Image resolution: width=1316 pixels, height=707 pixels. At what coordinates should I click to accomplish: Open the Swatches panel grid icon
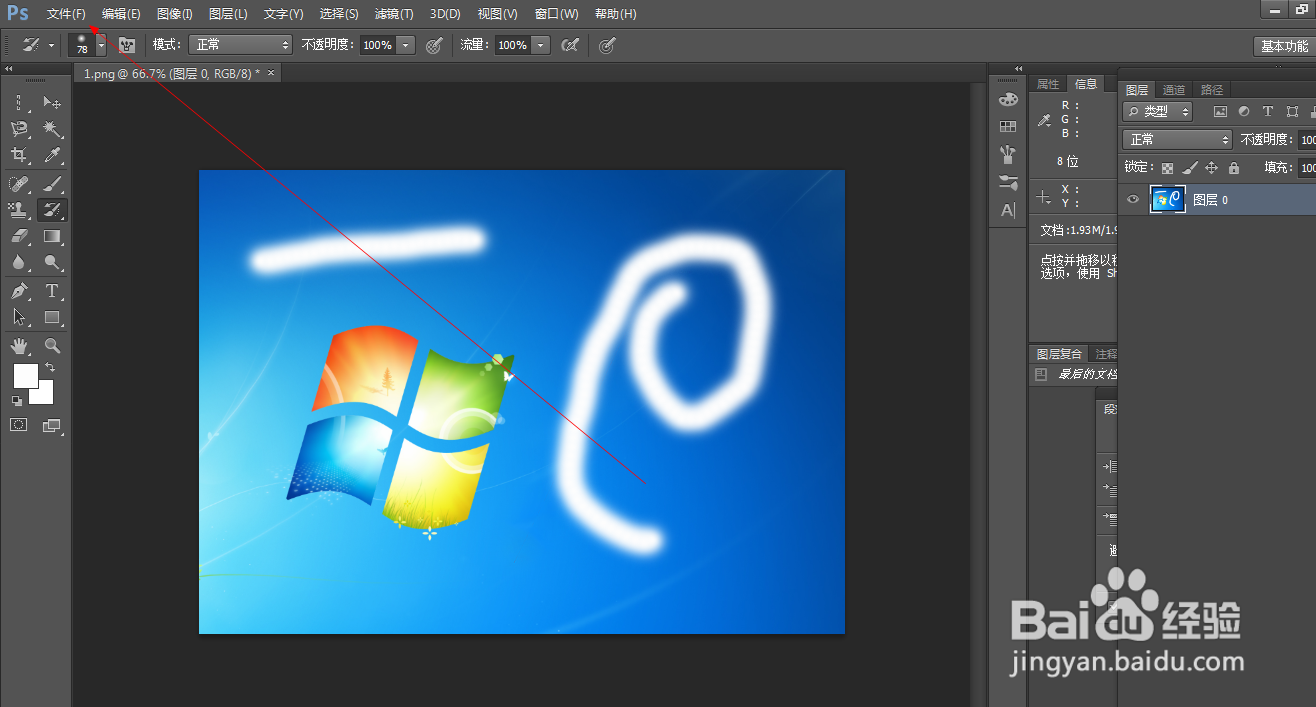point(1008,126)
